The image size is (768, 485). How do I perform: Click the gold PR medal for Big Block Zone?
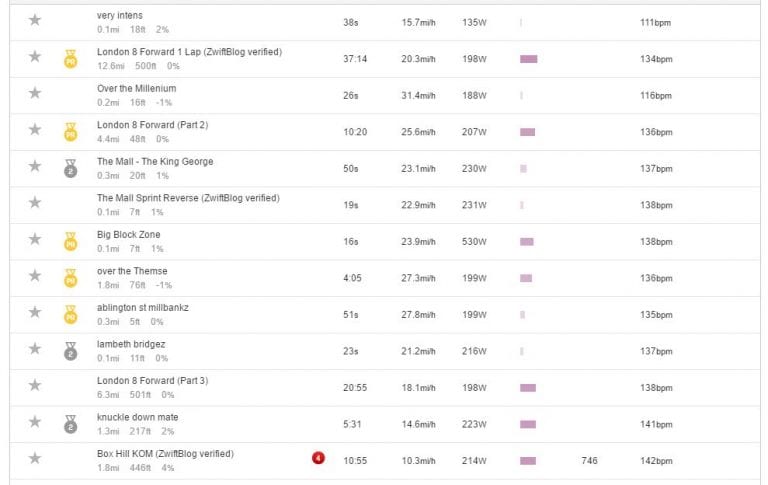(71, 242)
